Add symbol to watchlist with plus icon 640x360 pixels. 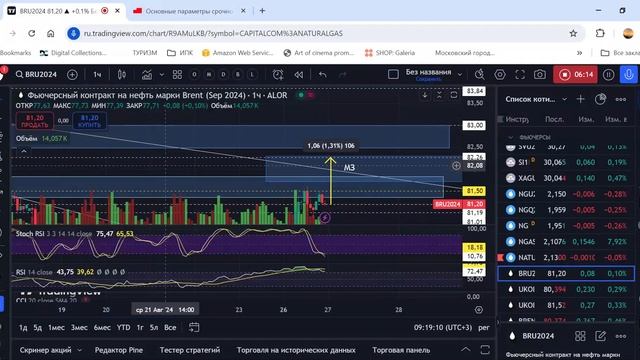pyautogui.click(x=580, y=99)
